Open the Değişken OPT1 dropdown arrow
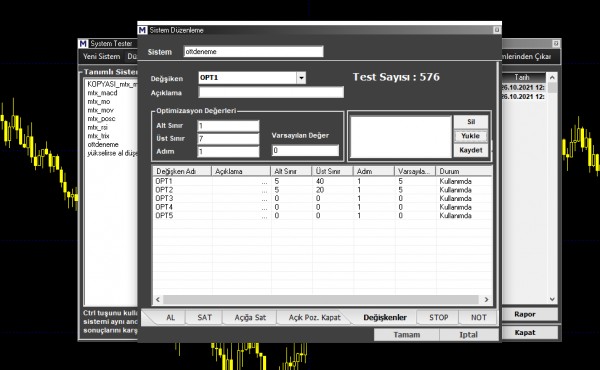This screenshot has width=600, height=370. point(301,78)
